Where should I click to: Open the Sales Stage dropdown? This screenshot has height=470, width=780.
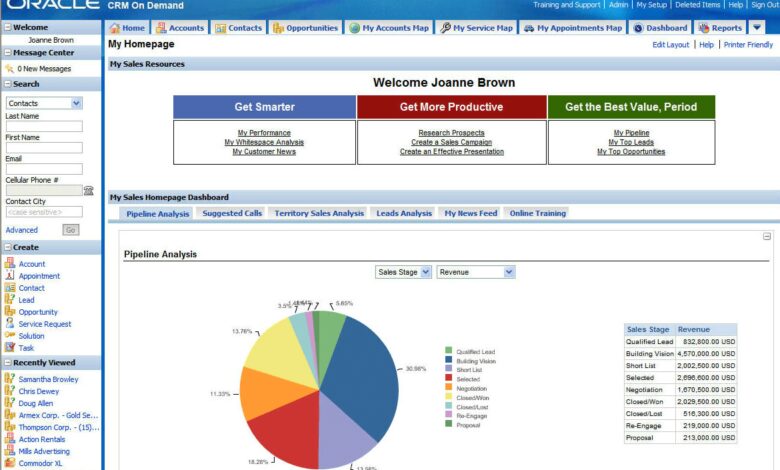click(x=425, y=272)
